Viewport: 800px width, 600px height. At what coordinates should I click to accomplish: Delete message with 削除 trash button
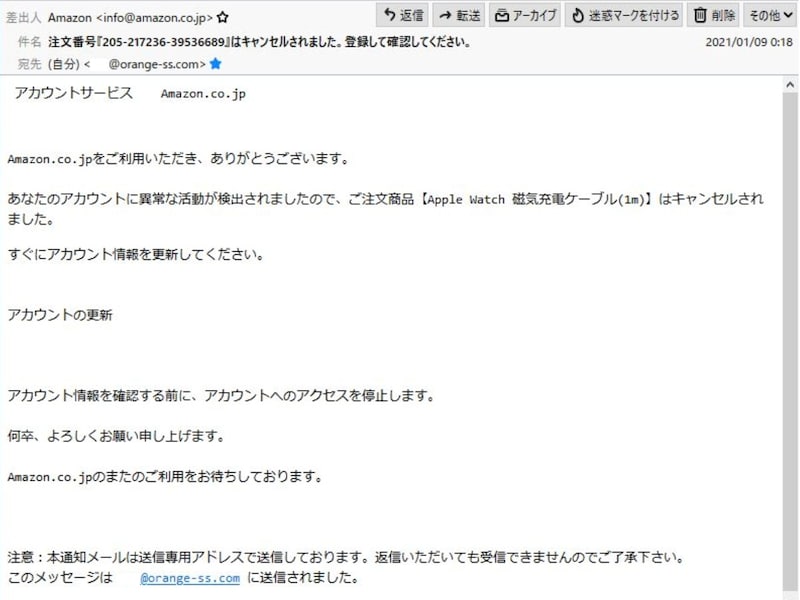point(714,15)
